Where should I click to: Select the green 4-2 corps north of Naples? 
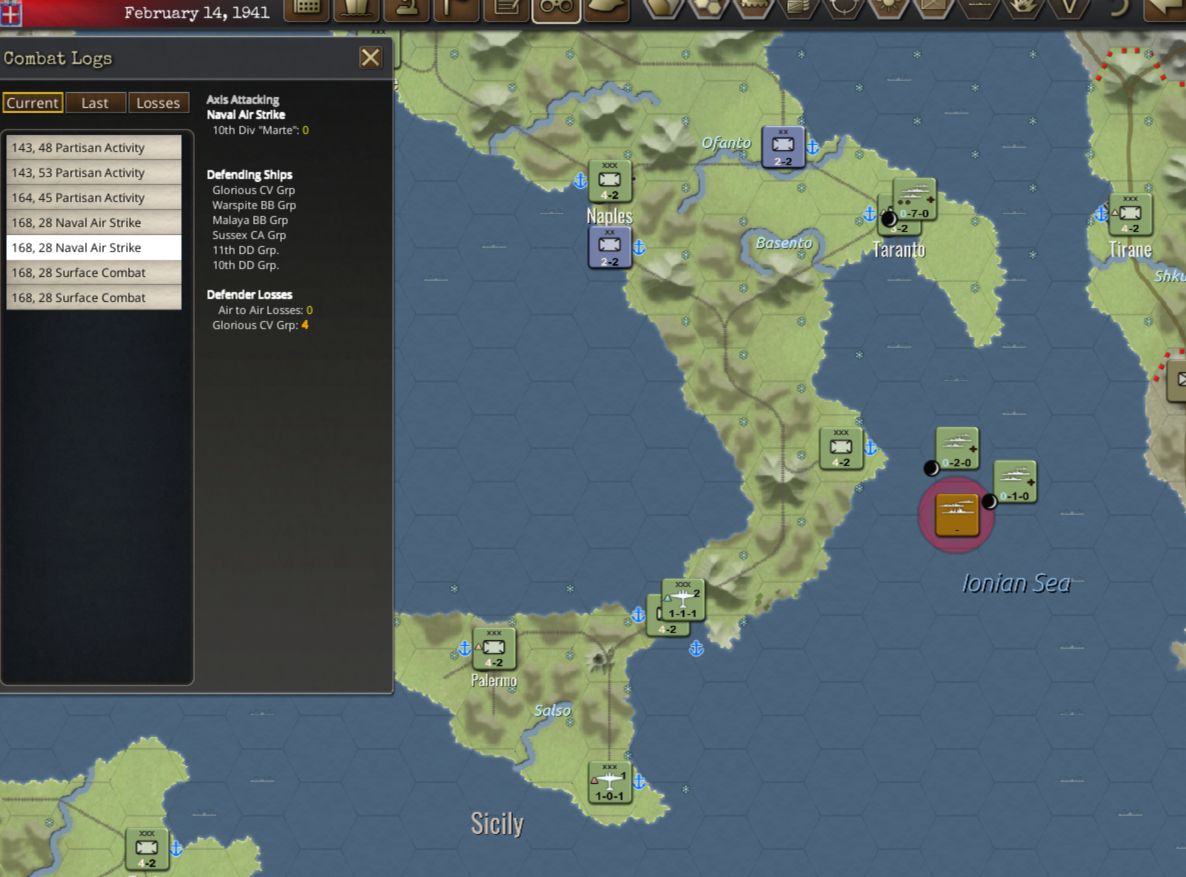point(610,182)
